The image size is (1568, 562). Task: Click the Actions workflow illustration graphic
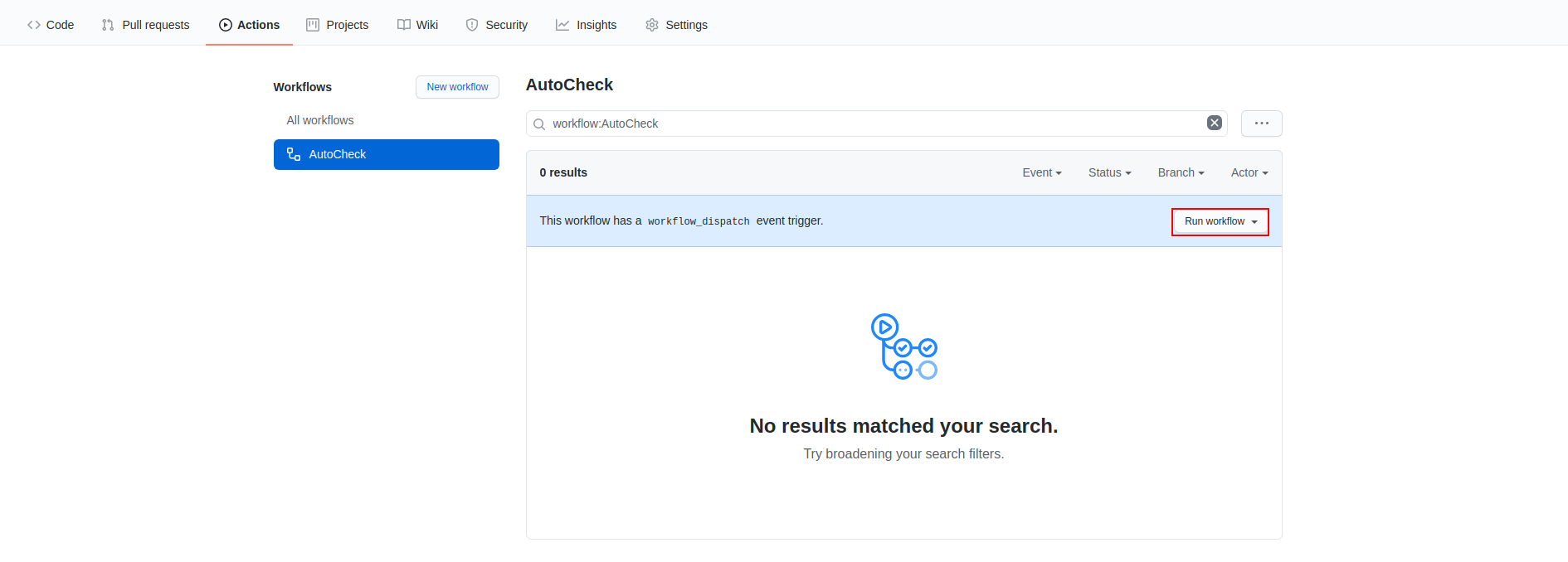click(x=904, y=346)
